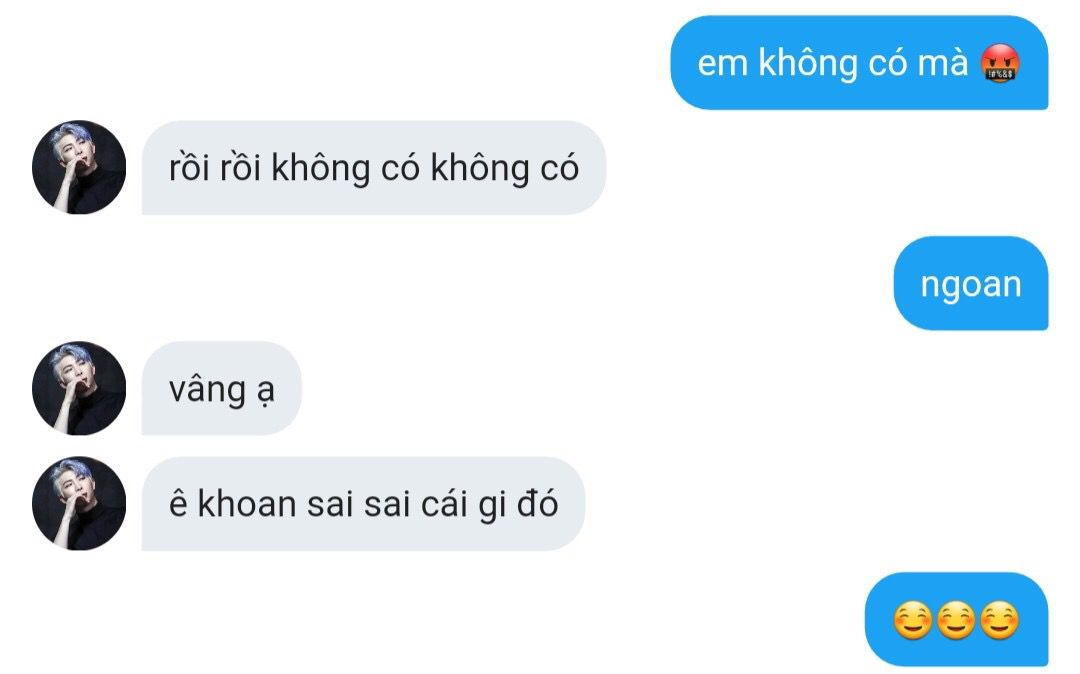Select the blue "ngoan" message bubble
The height and width of the screenshot is (674, 1080).
click(x=970, y=284)
